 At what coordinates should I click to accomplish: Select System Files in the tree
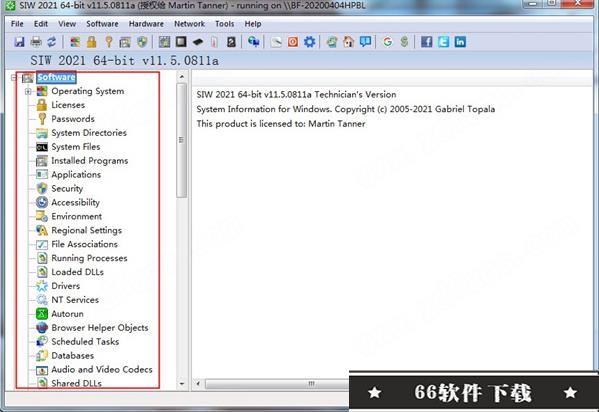click(76, 147)
